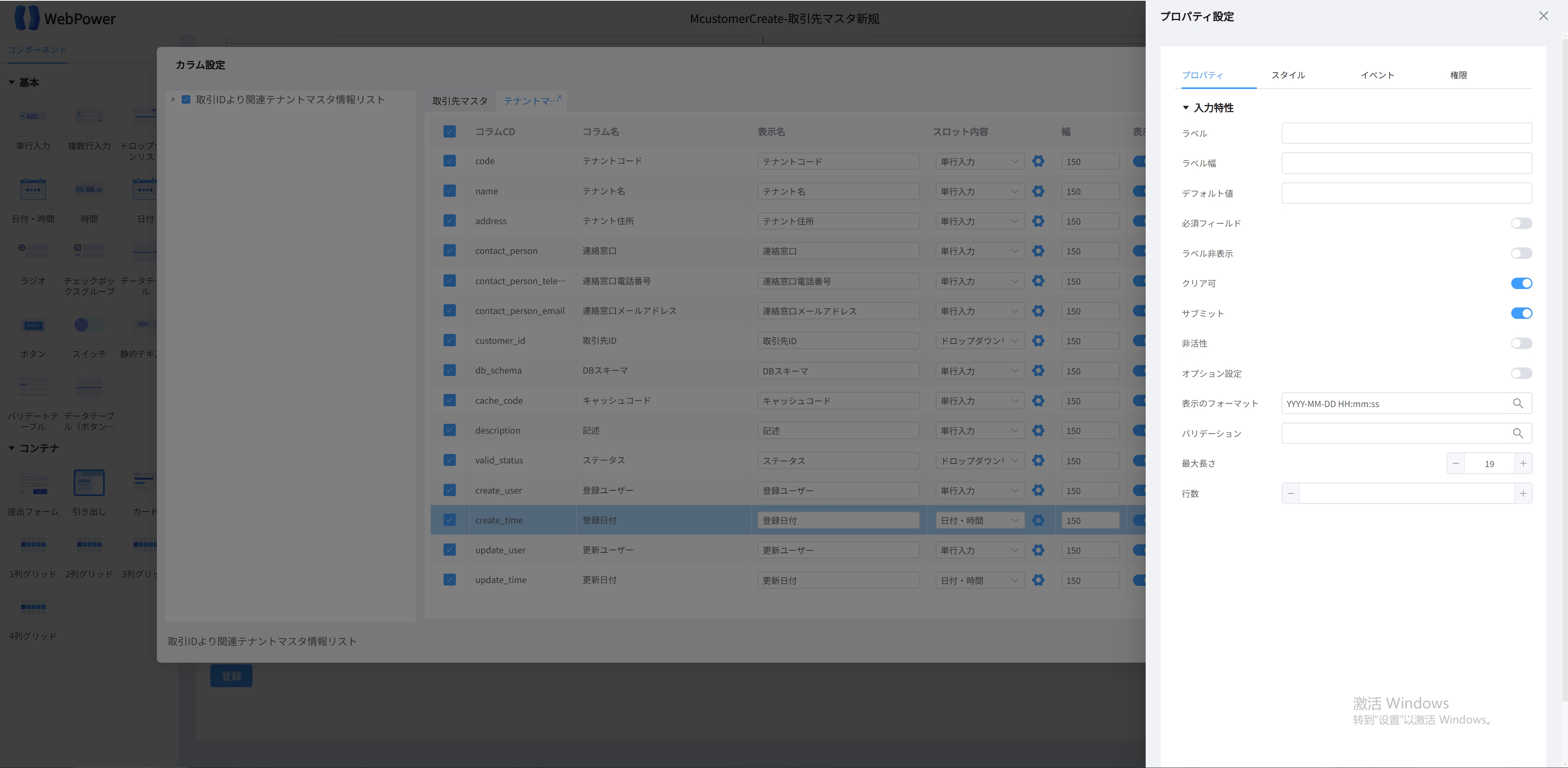Increase 行数 value with plus
The width and height of the screenshot is (1568, 768).
tap(1523, 494)
